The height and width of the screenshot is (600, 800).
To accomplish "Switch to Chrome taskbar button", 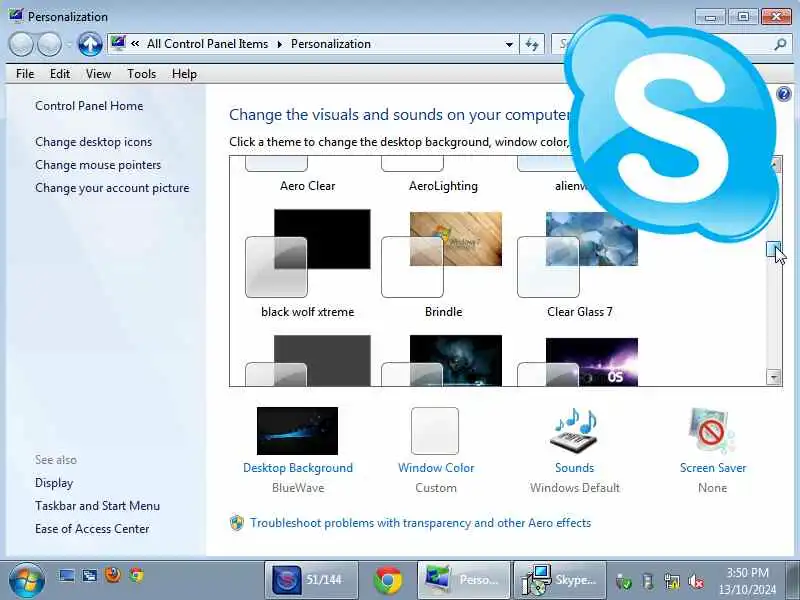I will 388,580.
